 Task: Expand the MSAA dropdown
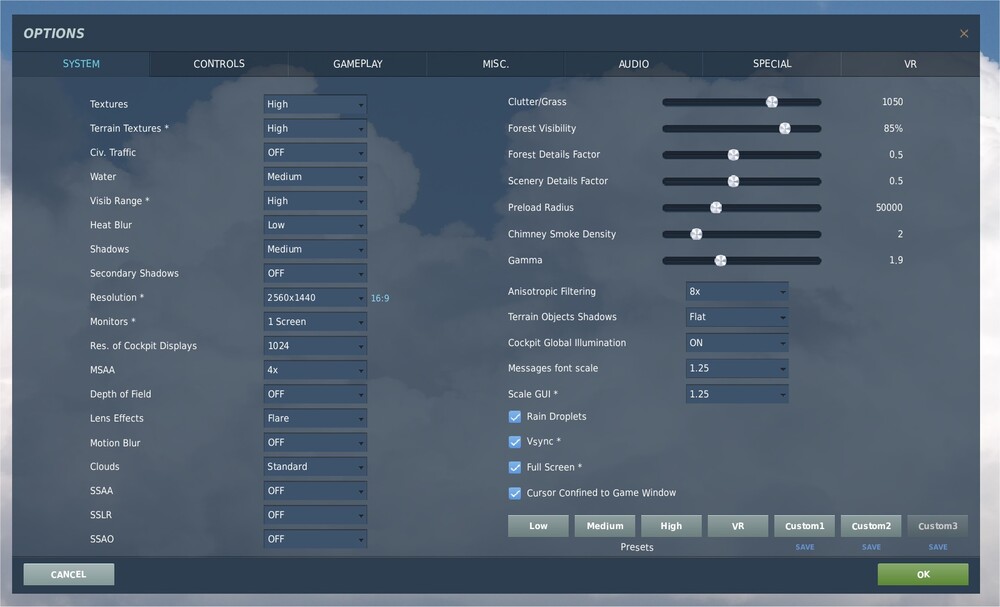[x=315, y=370]
